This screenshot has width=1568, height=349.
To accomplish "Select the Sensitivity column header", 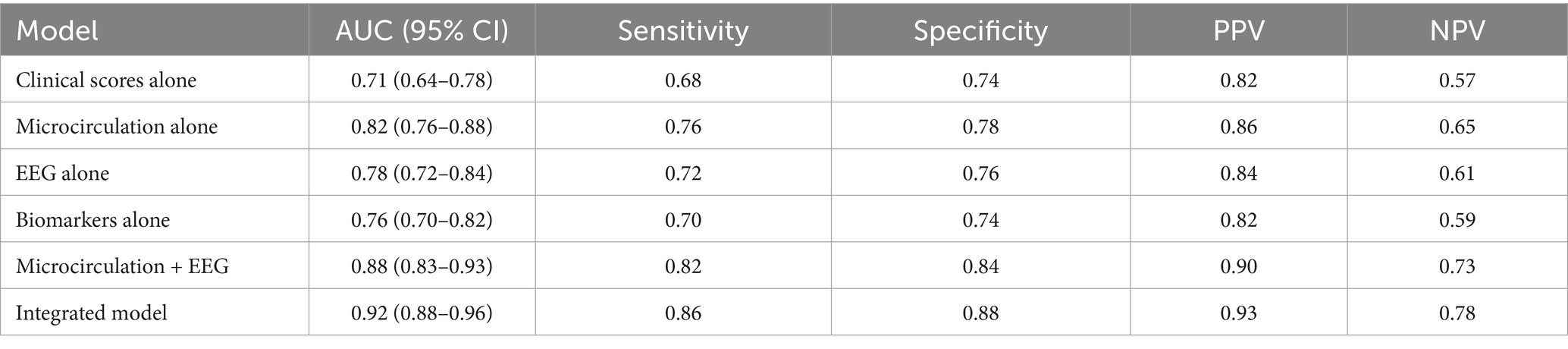I will click(683, 31).
